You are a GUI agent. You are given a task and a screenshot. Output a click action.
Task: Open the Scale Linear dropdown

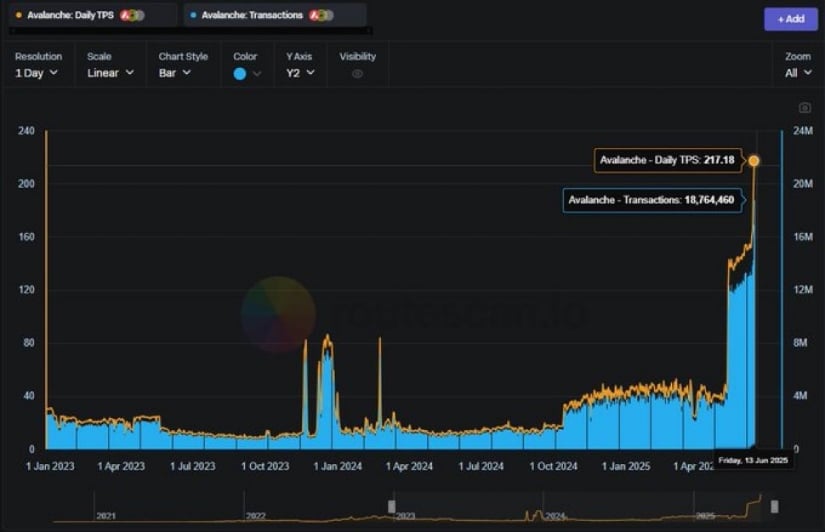pos(110,73)
